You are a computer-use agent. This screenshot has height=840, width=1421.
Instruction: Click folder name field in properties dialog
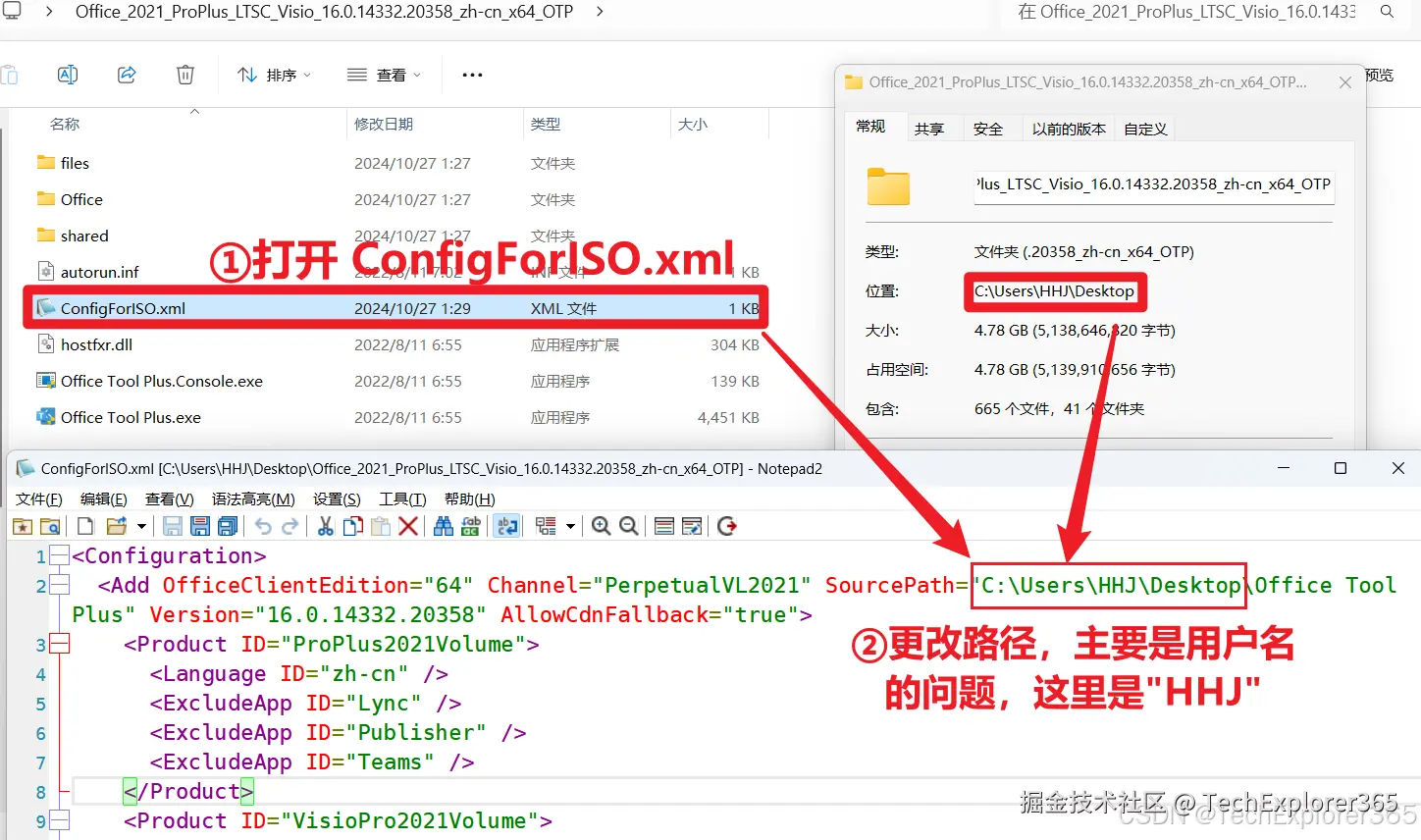pyautogui.click(x=1154, y=184)
